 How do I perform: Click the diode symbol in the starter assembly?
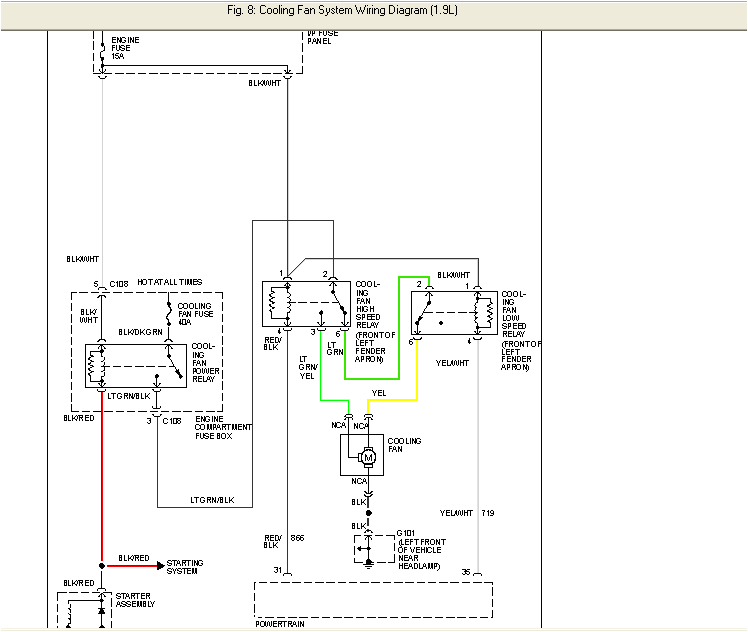102,610
